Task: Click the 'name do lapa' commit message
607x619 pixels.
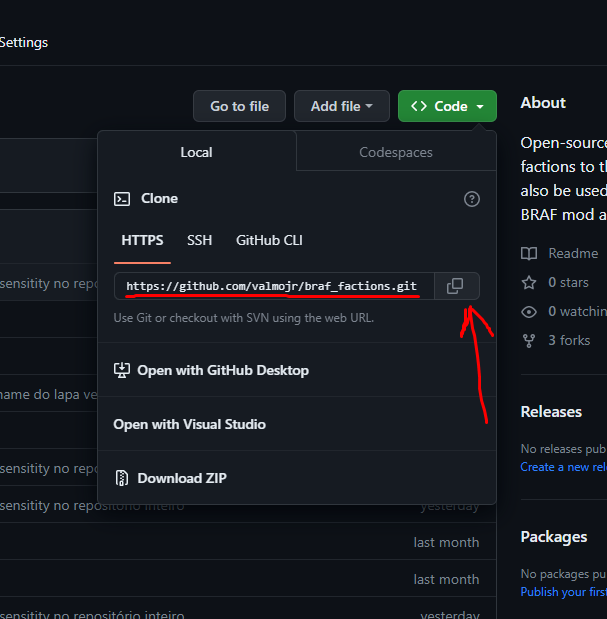Action: [x=49, y=394]
